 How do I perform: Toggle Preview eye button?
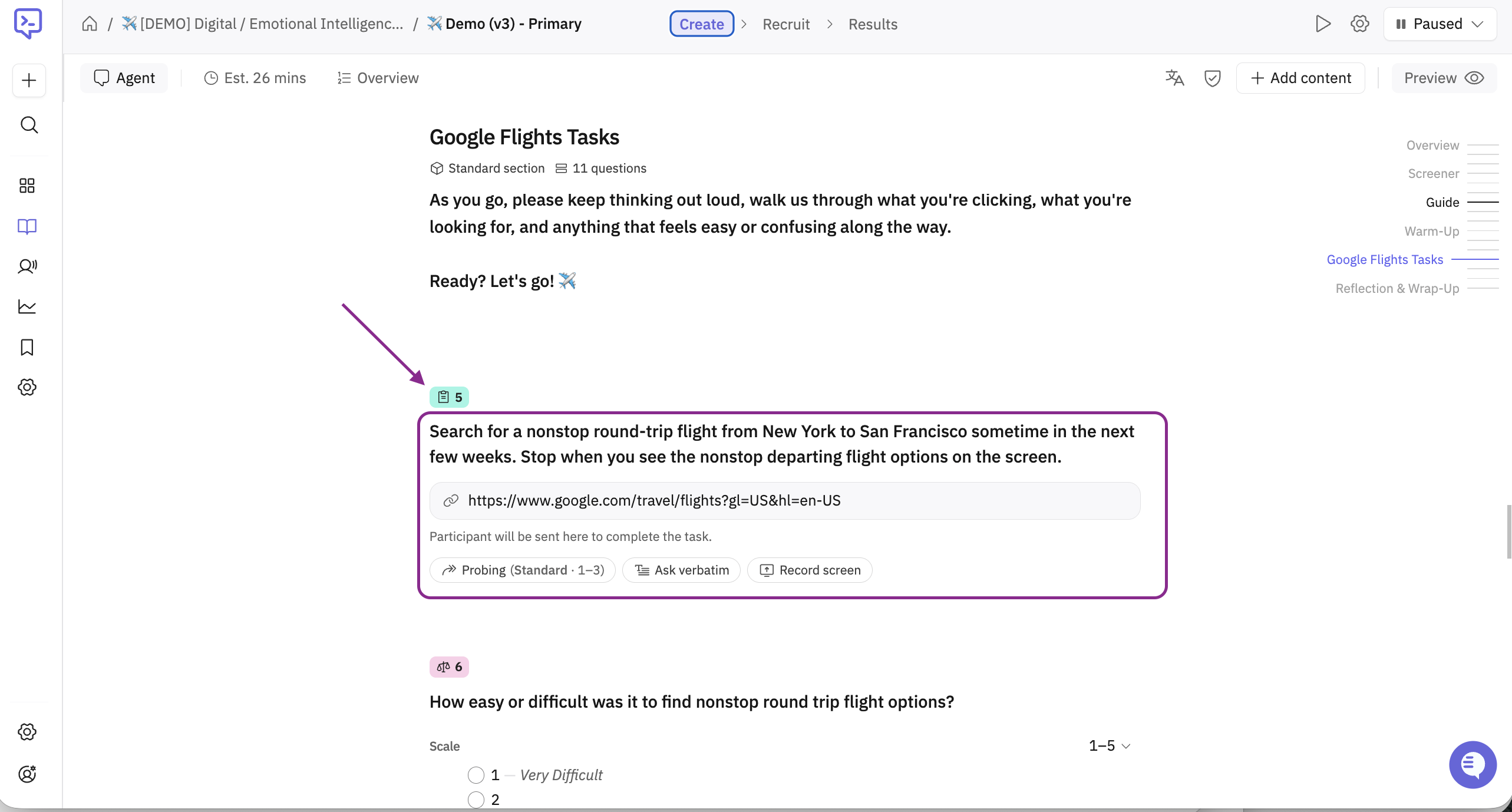pos(1444,78)
